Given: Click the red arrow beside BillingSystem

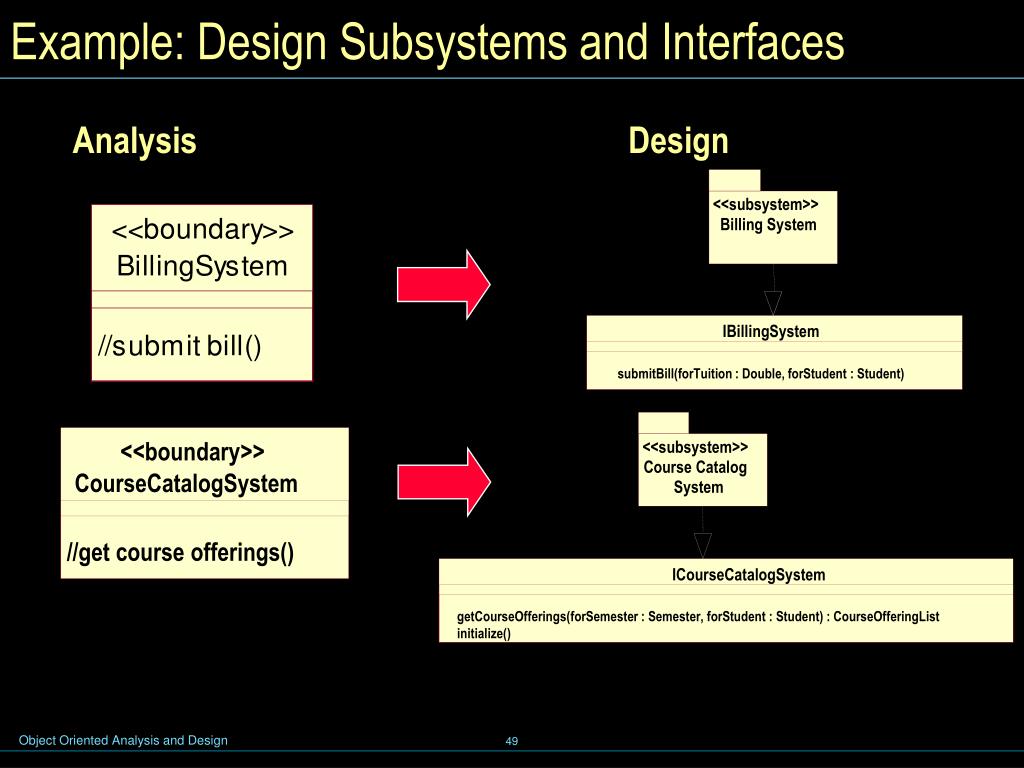Looking at the screenshot, I should coord(443,284).
